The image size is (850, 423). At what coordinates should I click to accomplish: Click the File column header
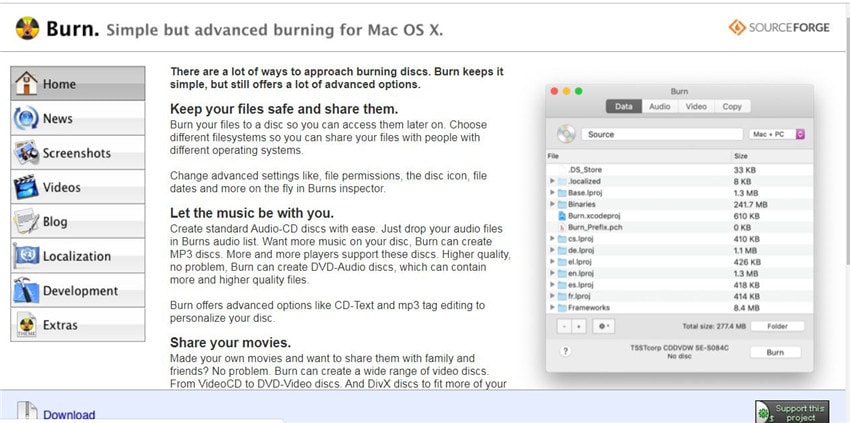pyautogui.click(x=639, y=156)
